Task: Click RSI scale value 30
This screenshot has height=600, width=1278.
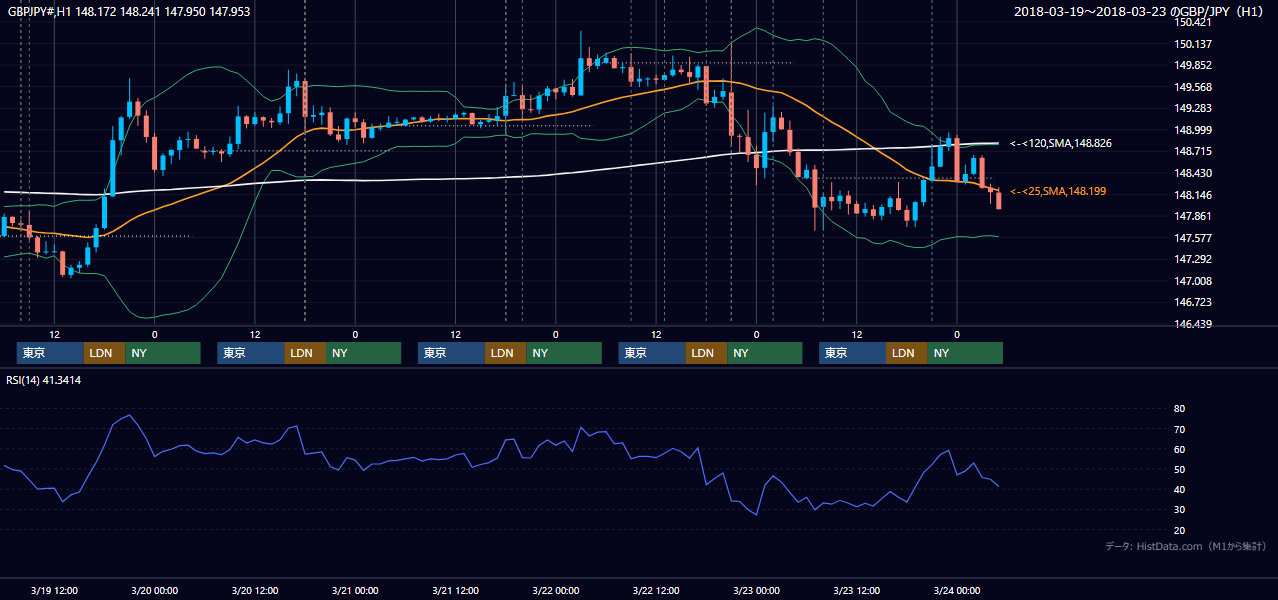Action: [x=1179, y=510]
